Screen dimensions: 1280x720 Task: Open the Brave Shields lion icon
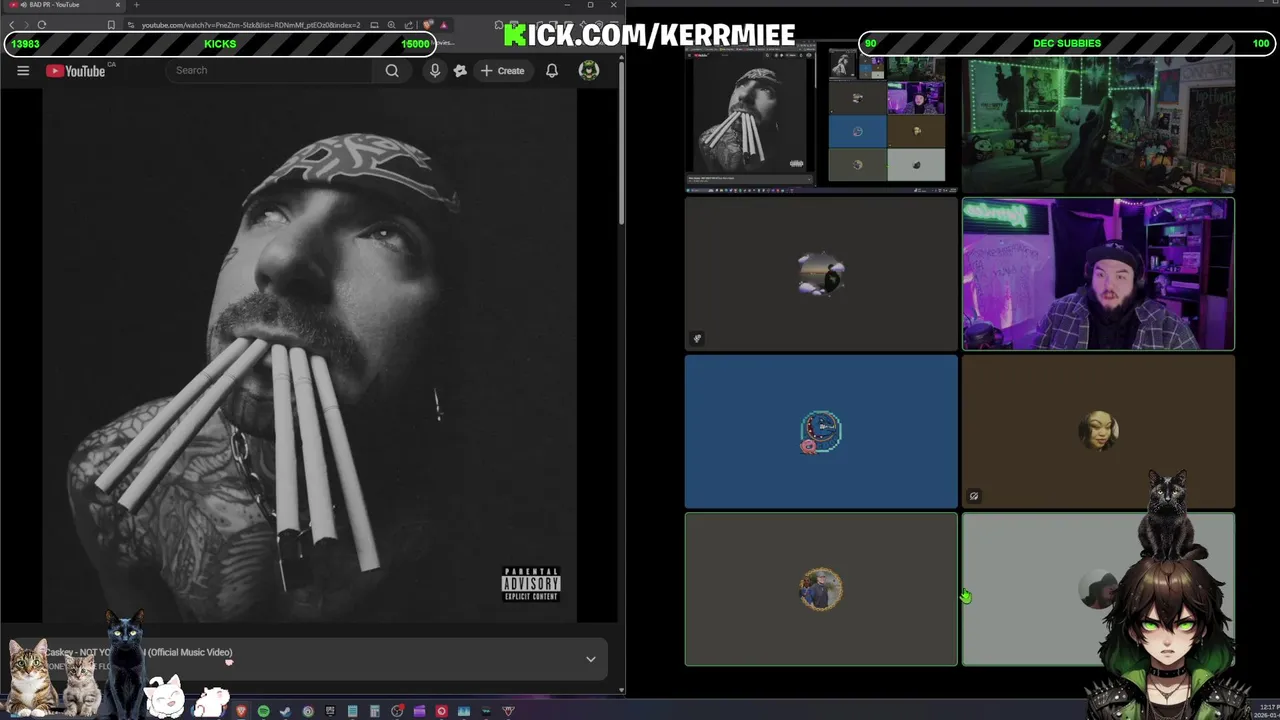click(x=428, y=24)
